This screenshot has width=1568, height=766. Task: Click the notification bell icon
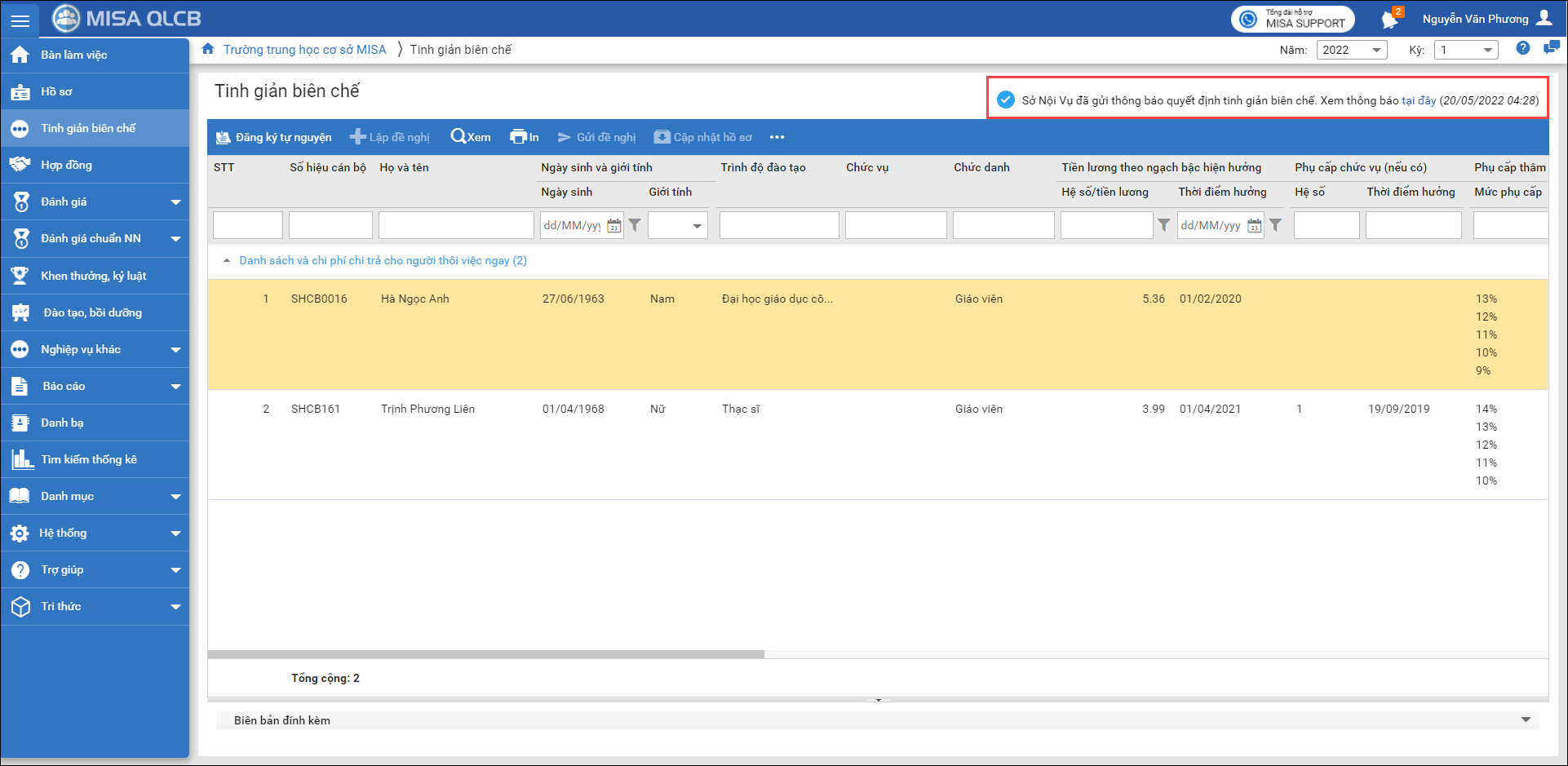1389,20
